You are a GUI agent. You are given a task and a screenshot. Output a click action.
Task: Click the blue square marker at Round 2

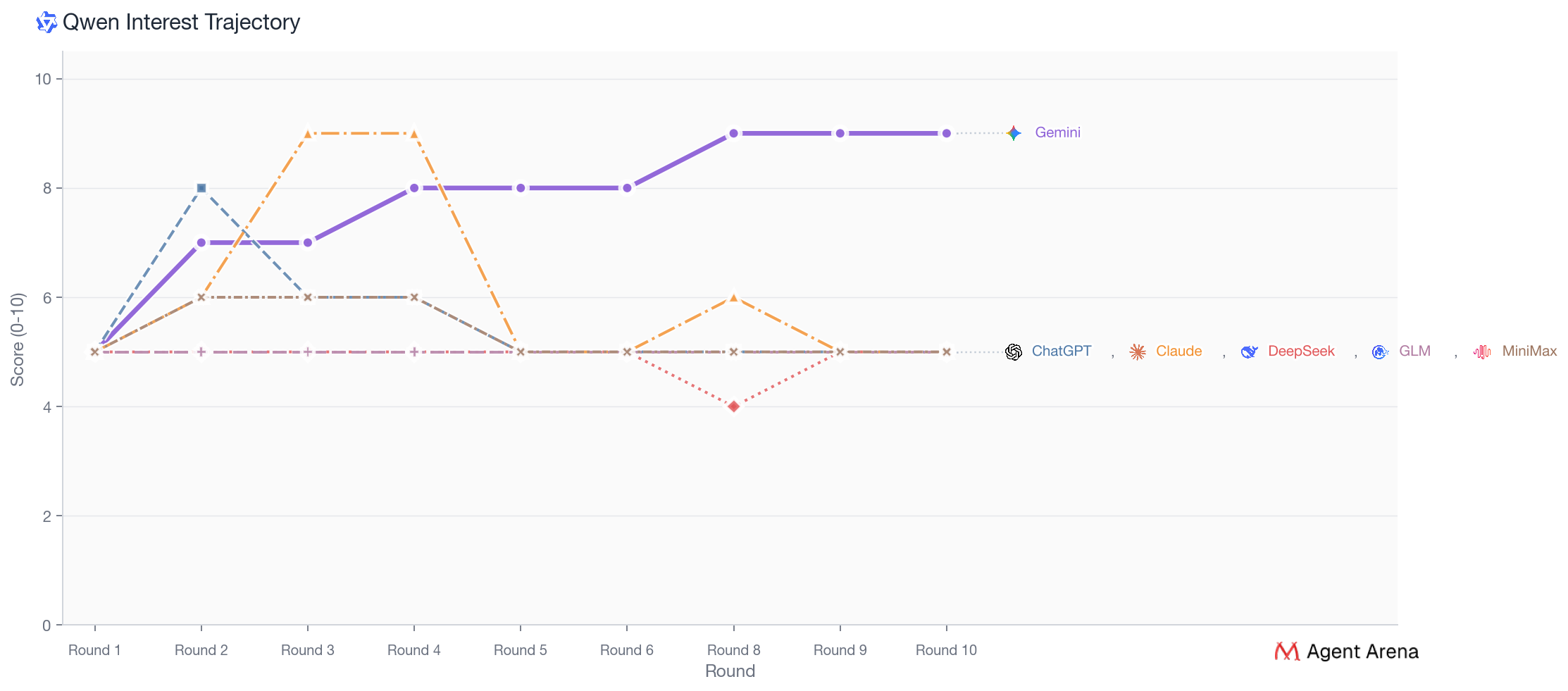[x=201, y=188]
